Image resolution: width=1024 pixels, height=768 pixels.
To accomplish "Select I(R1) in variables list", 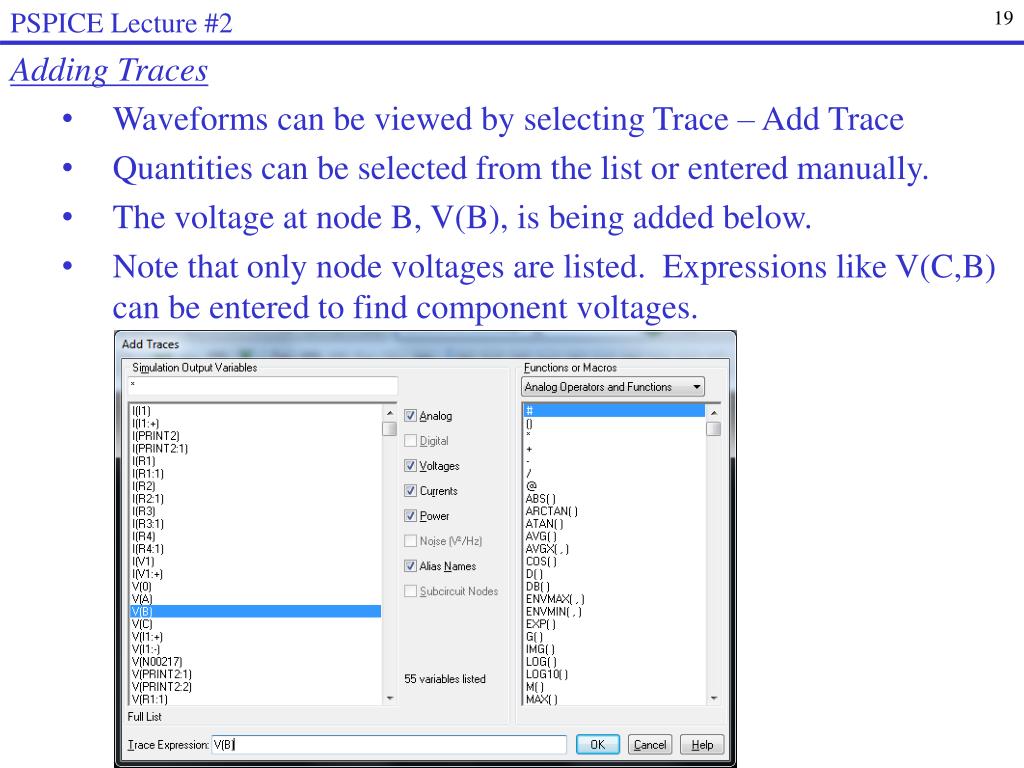I will 144,461.
